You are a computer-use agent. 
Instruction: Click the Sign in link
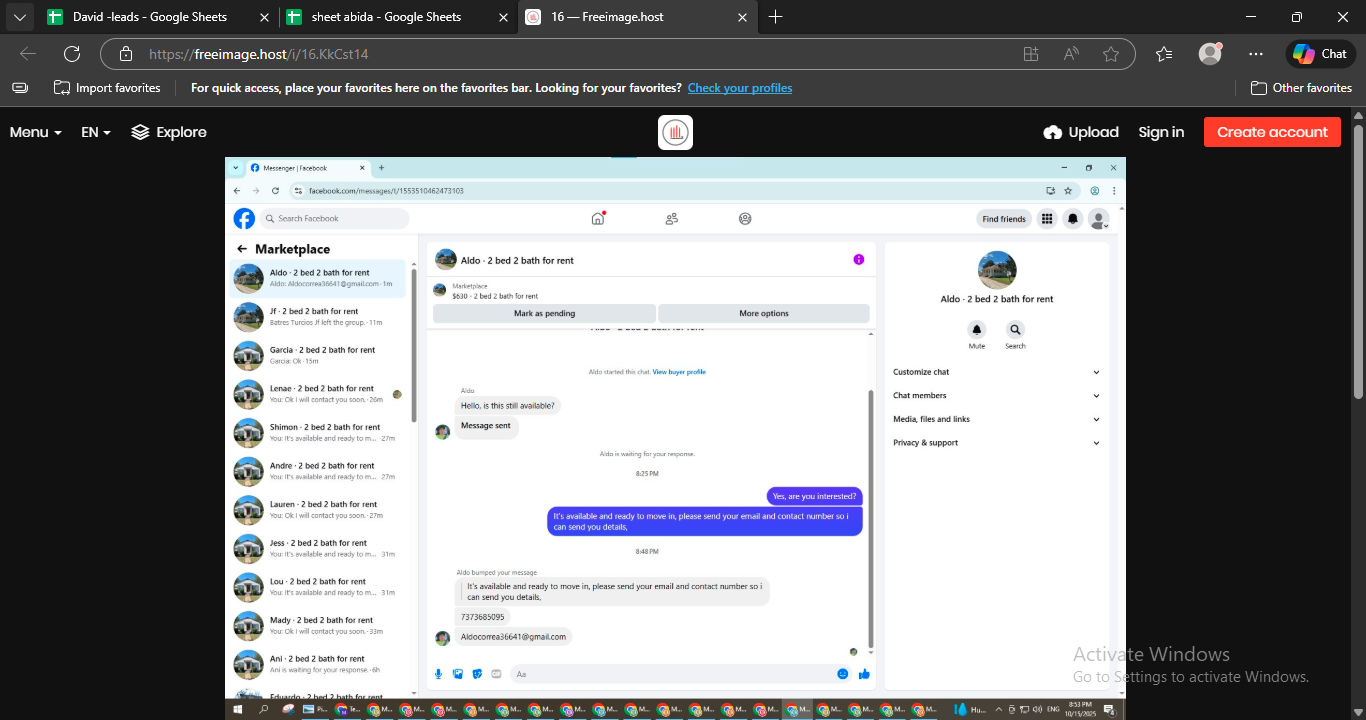pyautogui.click(x=1161, y=132)
